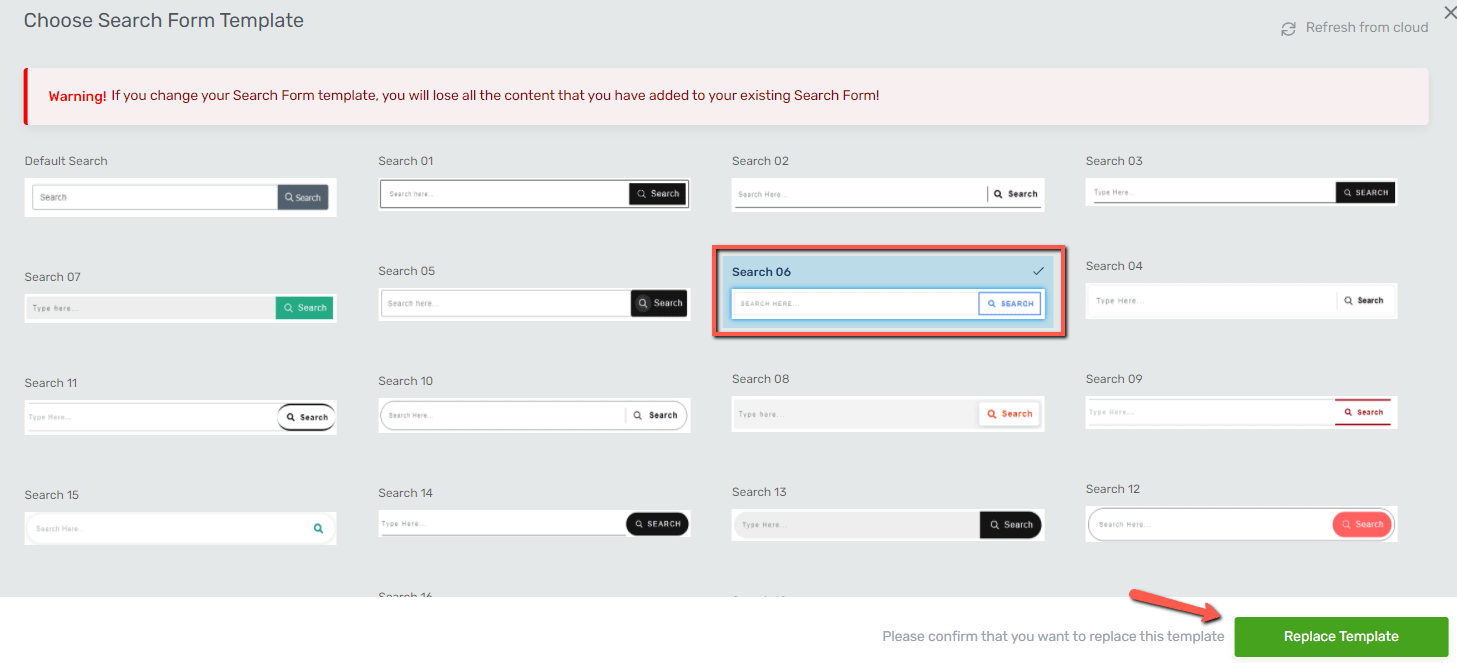
Task: Pick the Search 02 template preview
Action: (x=887, y=194)
